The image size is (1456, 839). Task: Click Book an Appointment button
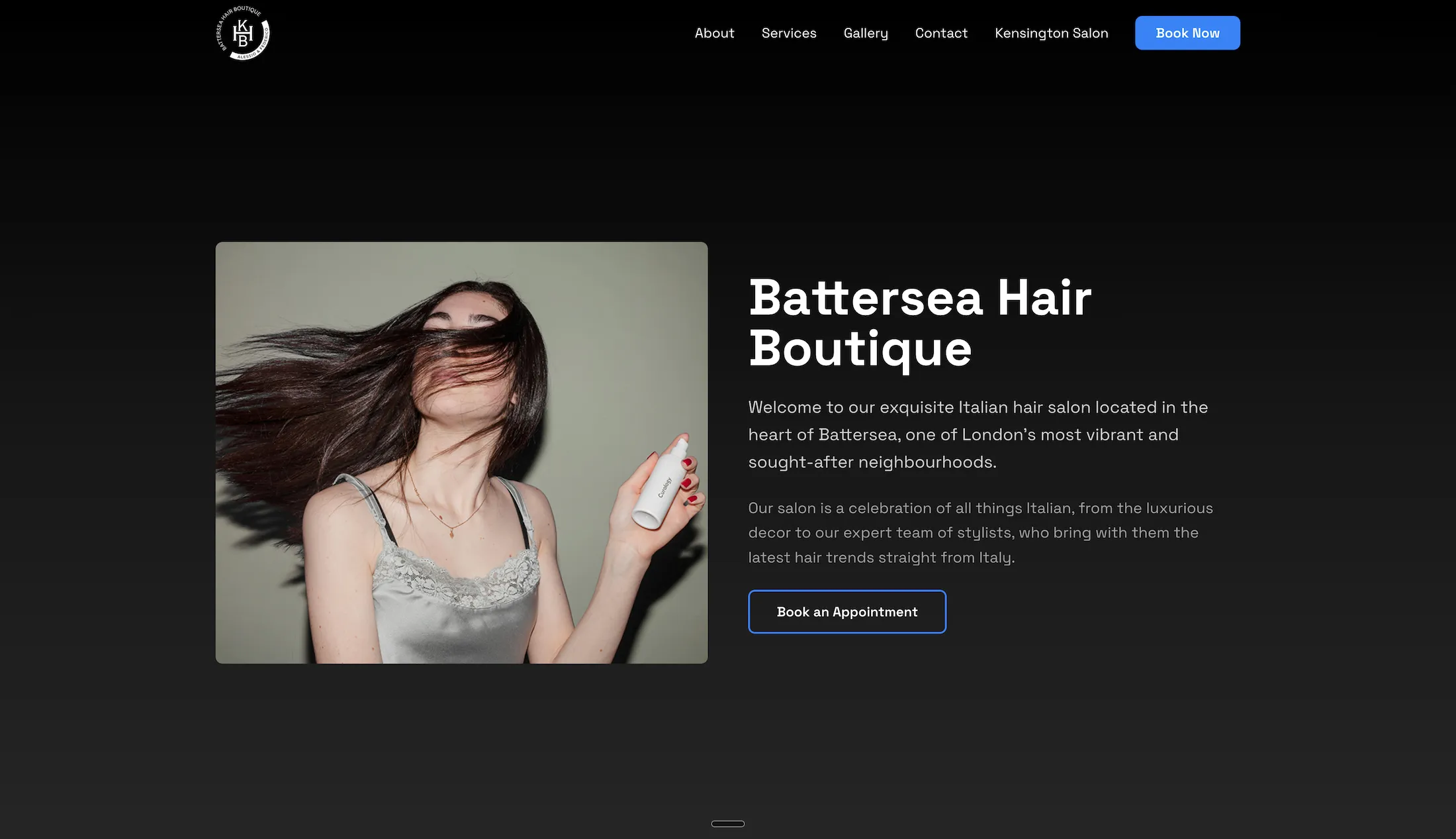pos(847,612)
